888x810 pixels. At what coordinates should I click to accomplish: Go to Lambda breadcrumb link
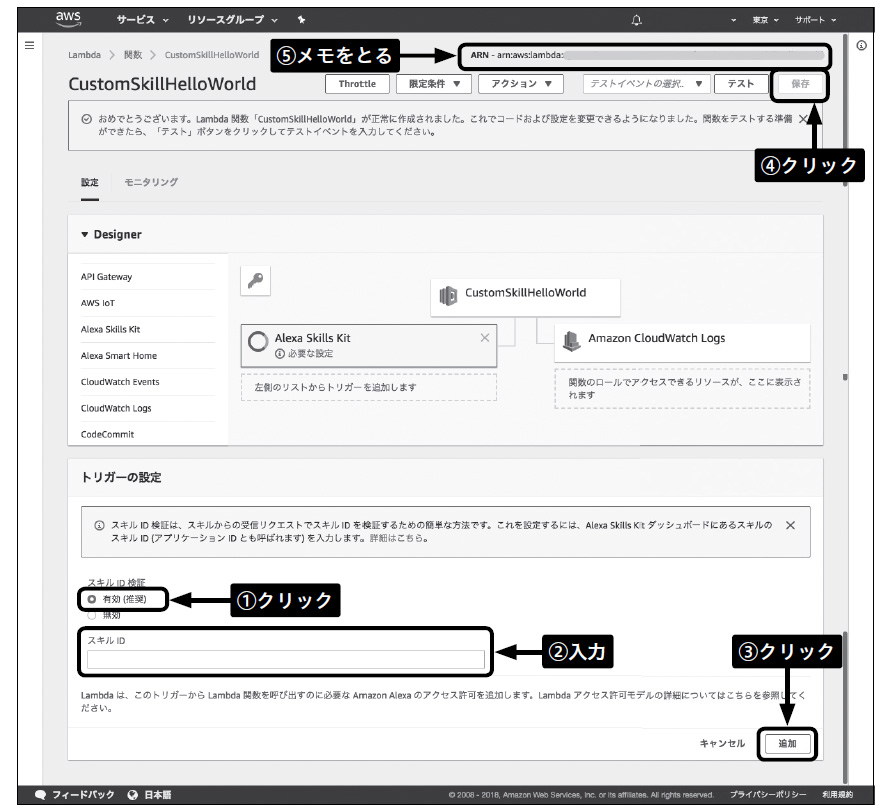84,55
